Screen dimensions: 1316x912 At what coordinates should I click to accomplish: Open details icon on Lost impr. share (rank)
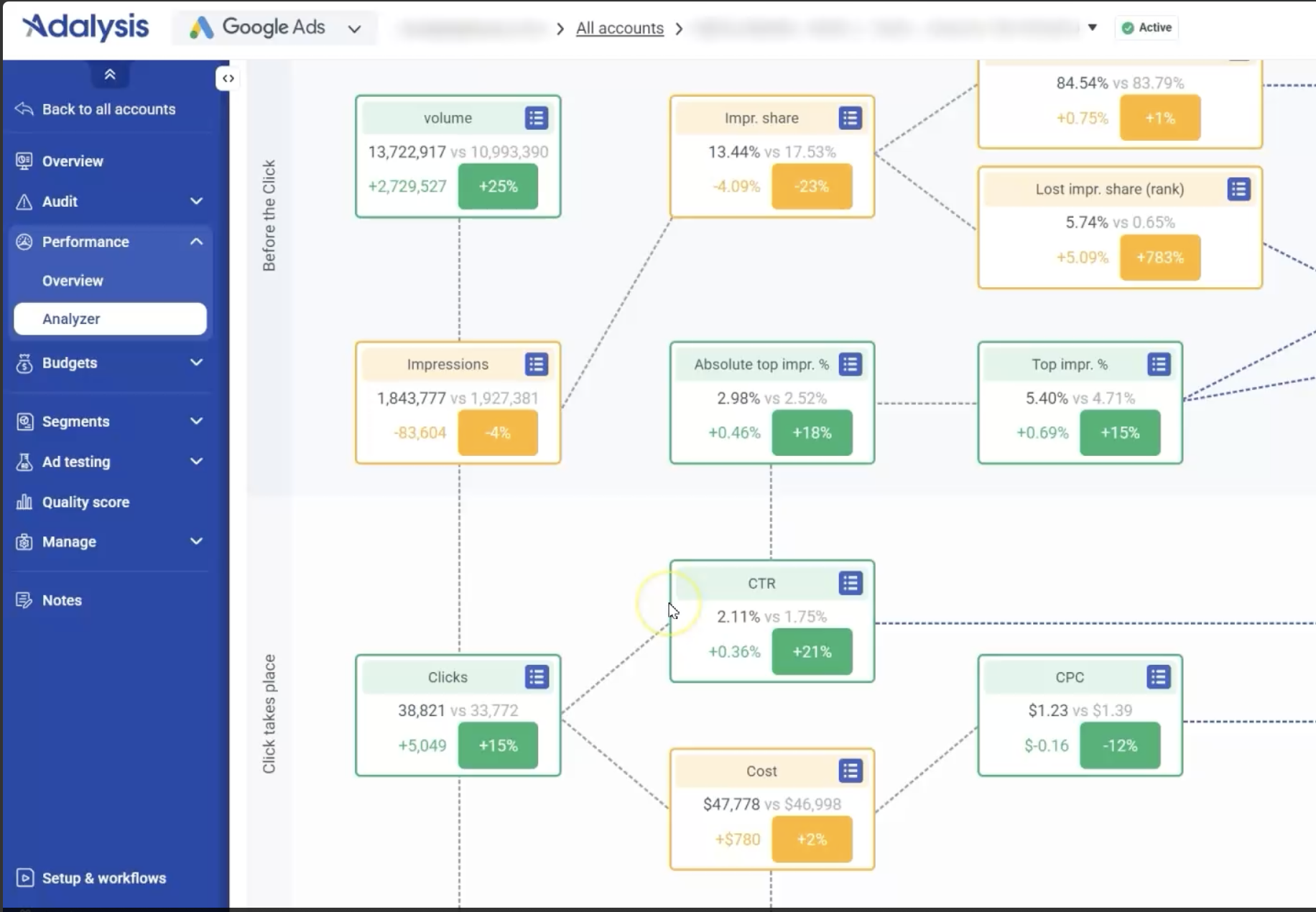coord(1238,189)
